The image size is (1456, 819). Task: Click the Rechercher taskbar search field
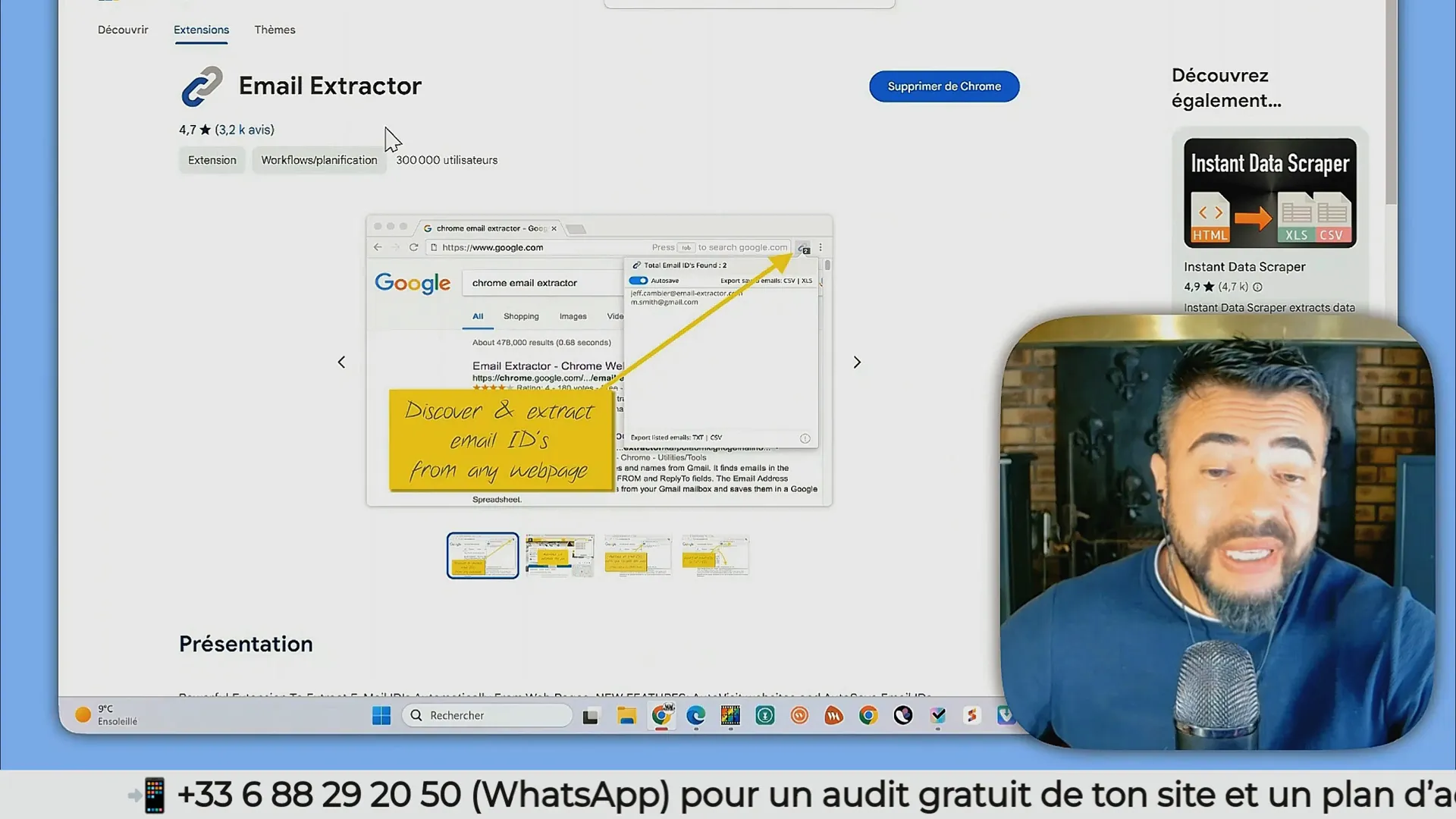coord(487,715)
